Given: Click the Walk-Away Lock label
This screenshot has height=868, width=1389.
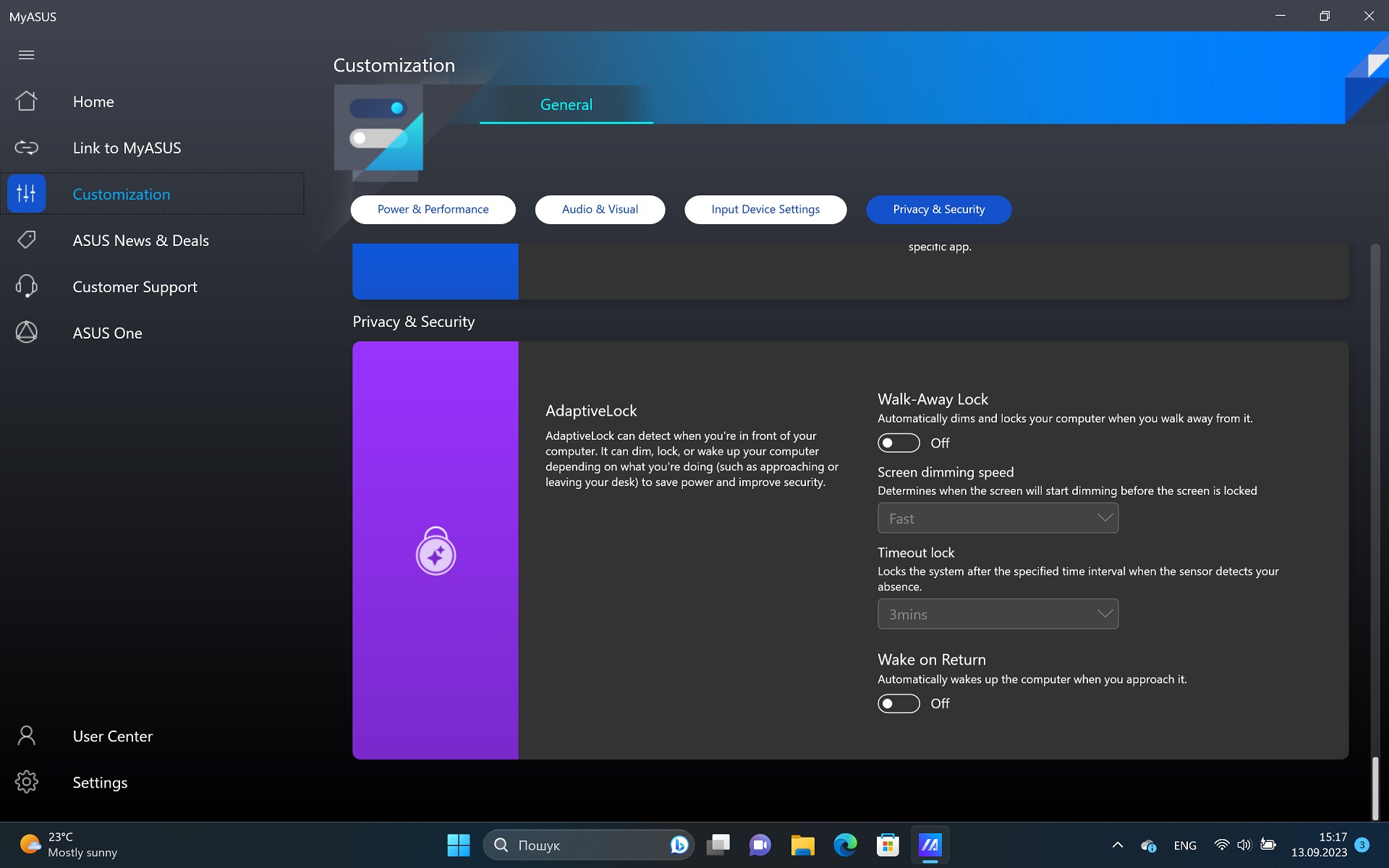Looking at the screenshot, I should [933, 399].
